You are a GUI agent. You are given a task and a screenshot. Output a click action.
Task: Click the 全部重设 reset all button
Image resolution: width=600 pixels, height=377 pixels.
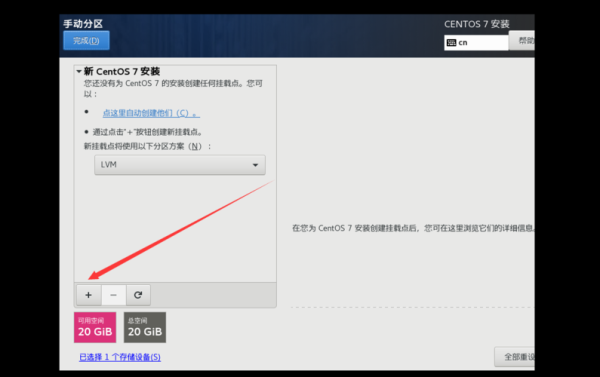click(515, 357)
